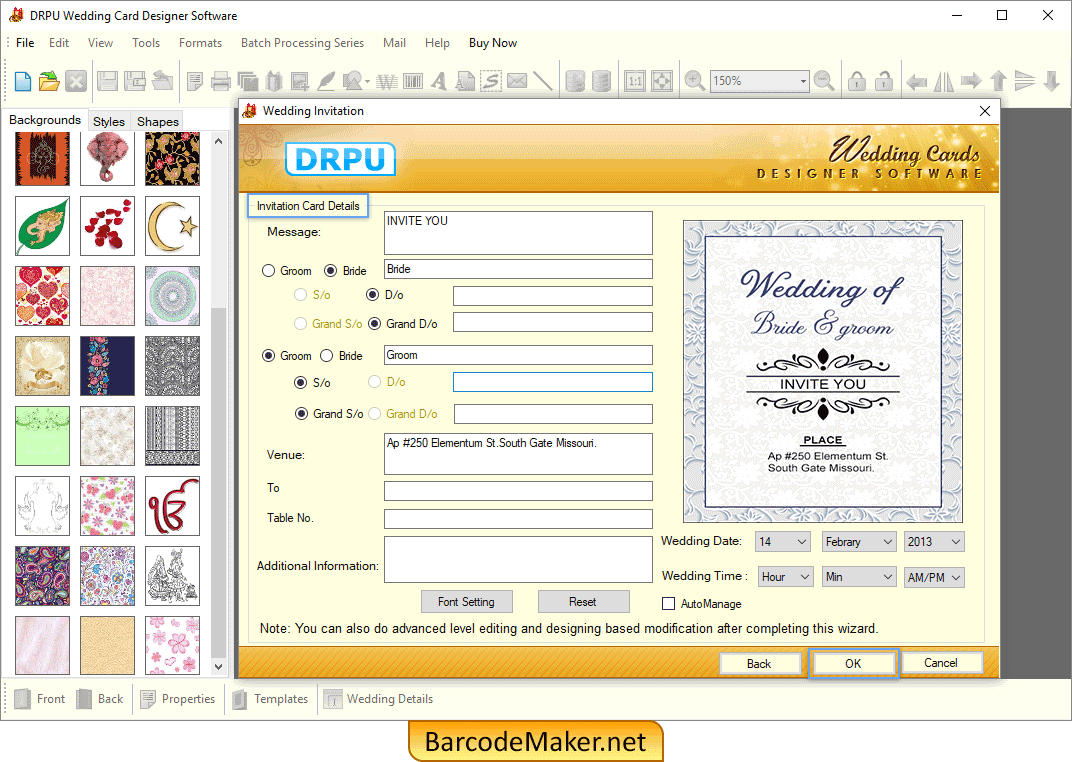
Task: Select the crescent moon and star background
Action: click(172, 226)
